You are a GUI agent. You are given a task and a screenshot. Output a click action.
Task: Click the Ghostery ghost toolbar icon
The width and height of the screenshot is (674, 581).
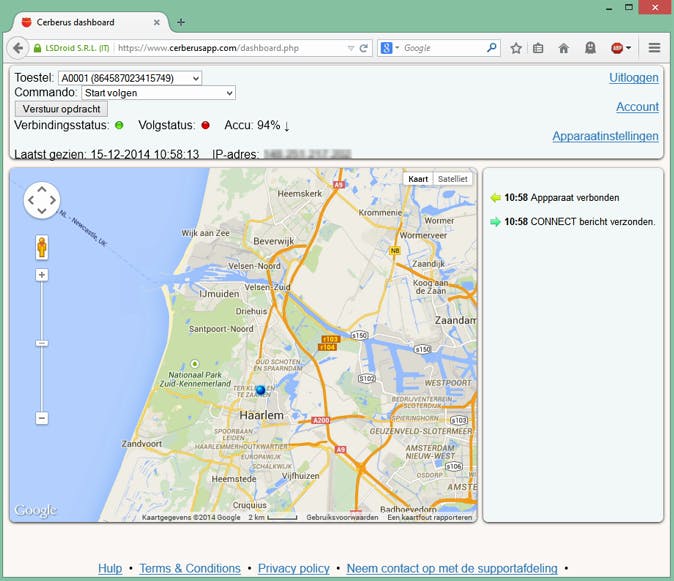pyautogui.click(x=590, y=48)
